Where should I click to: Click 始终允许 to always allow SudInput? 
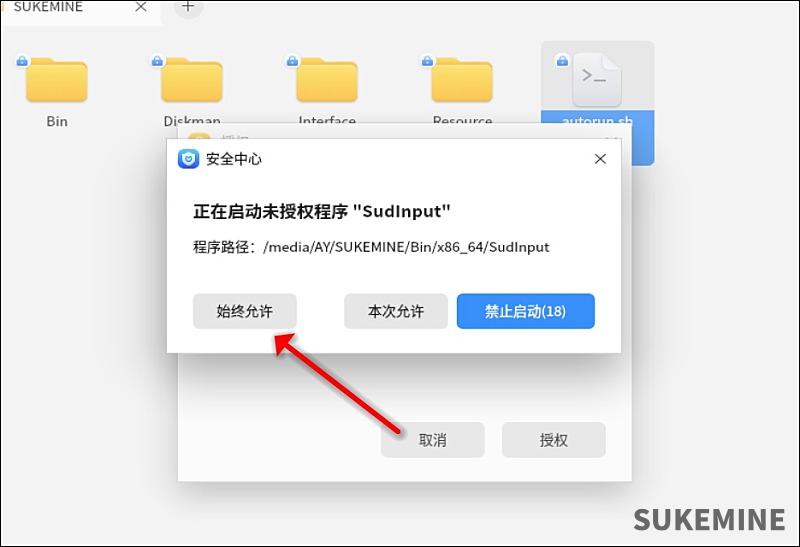(x=244, y=311)
